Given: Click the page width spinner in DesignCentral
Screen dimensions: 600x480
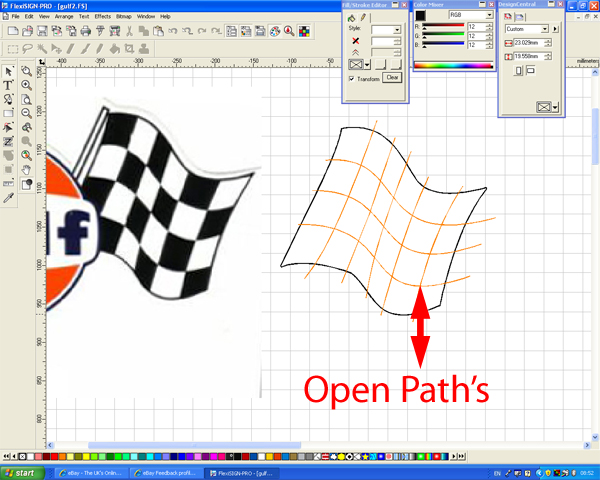Looking at the screenshot, I should tap(548, 42).
